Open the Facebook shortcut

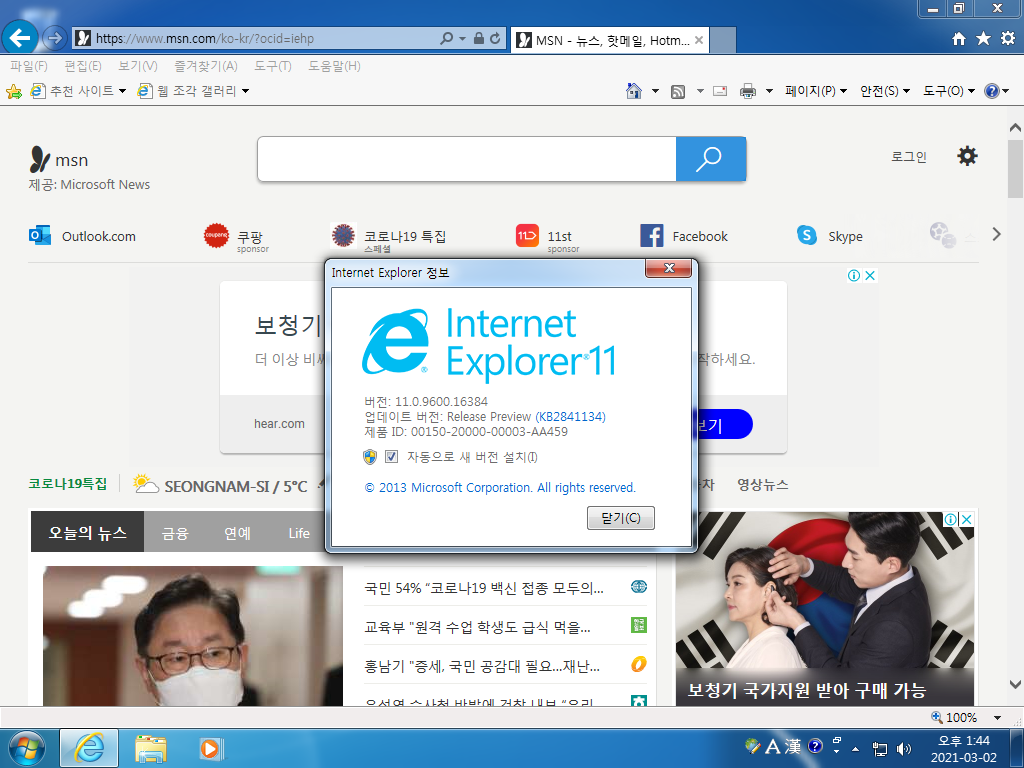684,236
